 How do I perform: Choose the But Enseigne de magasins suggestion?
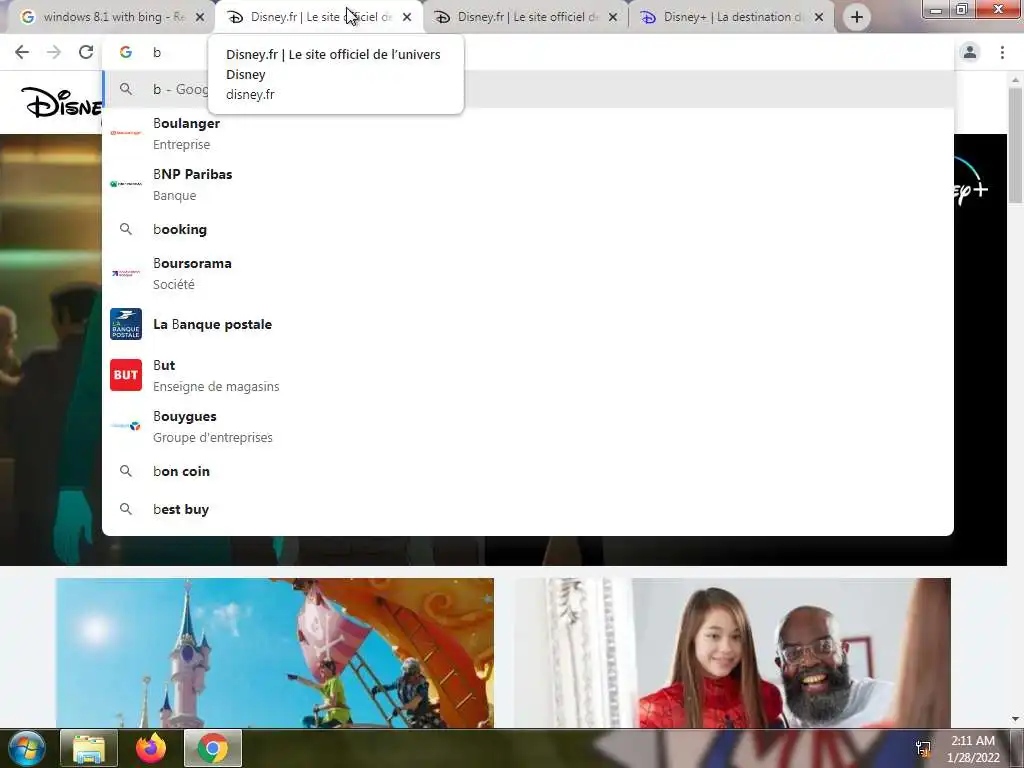pyautogui.click(x=528, y=375)
